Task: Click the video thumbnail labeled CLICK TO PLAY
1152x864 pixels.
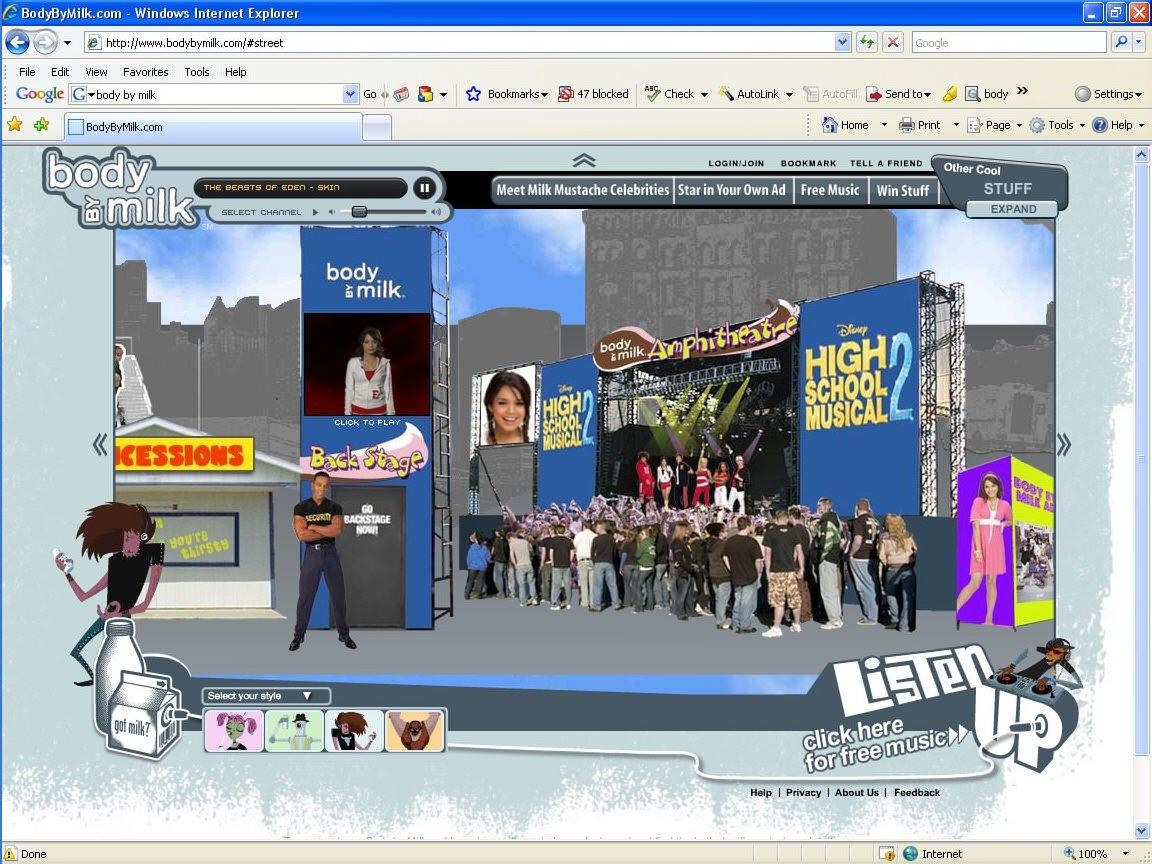Action: (367, 365)
